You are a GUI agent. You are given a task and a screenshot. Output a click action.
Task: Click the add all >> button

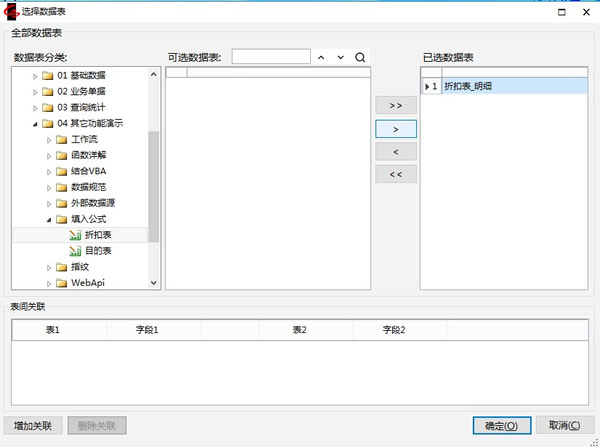point(395,105)
